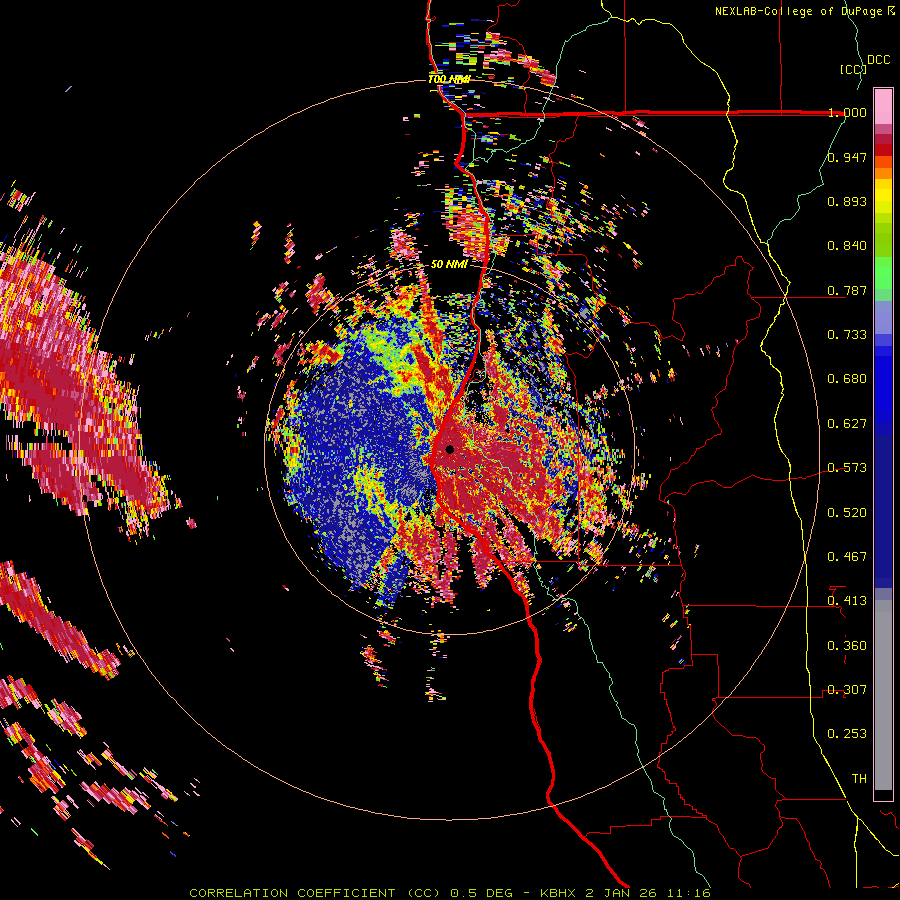Select the 0.413 scale value
Viewport: 900px width, 900px height.
click(x=847, y=601)
